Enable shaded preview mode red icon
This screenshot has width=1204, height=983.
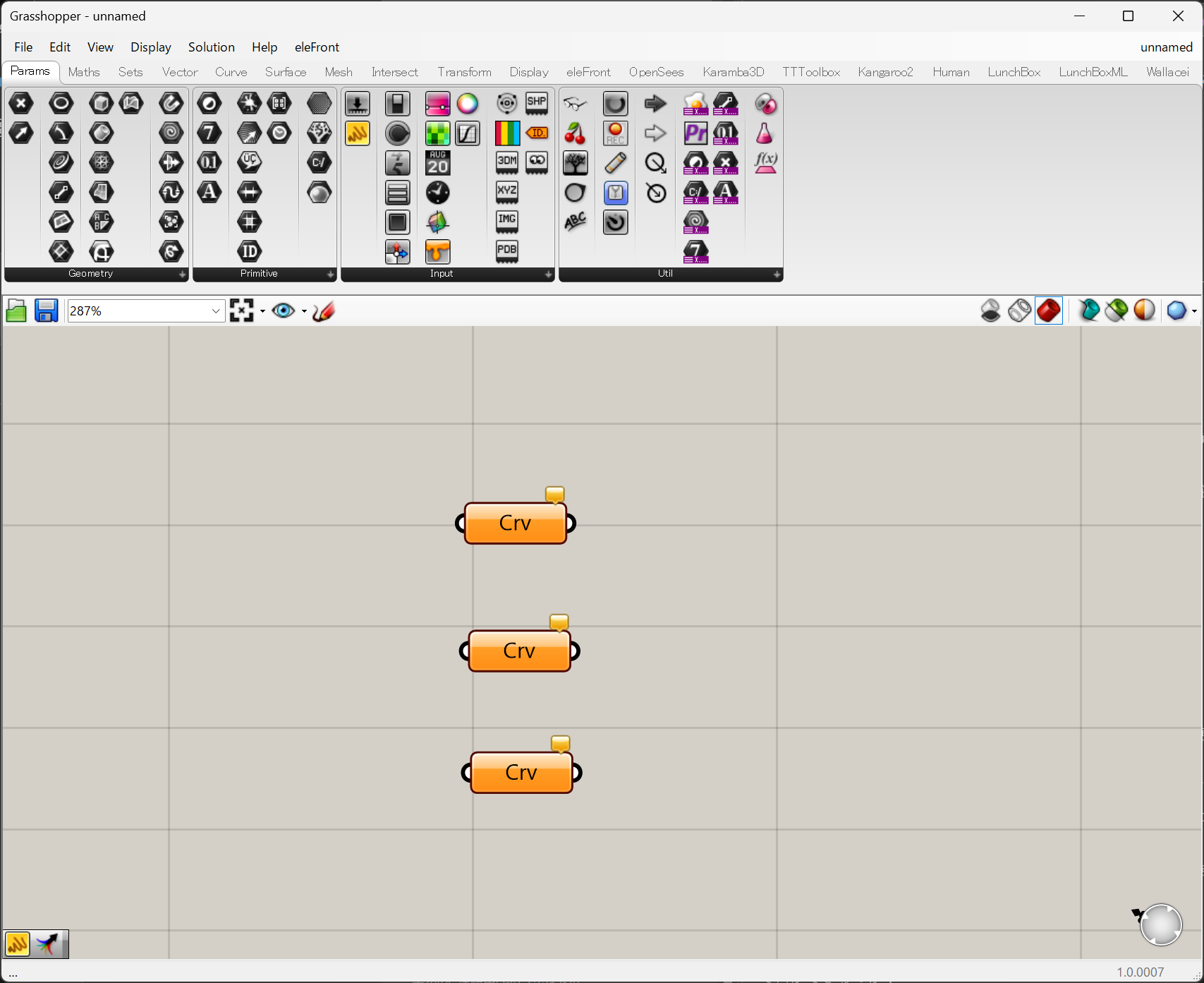(x=1049, y=310)
